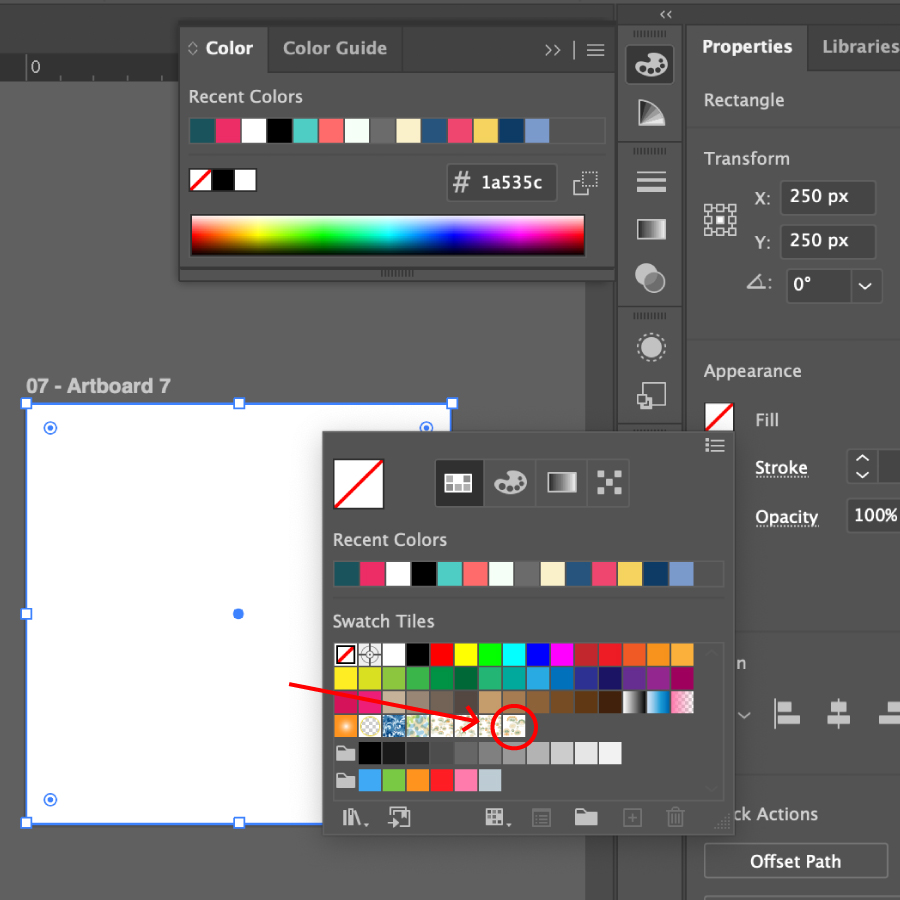Open the Transparency panel dock icon

(x=650, y=278)
